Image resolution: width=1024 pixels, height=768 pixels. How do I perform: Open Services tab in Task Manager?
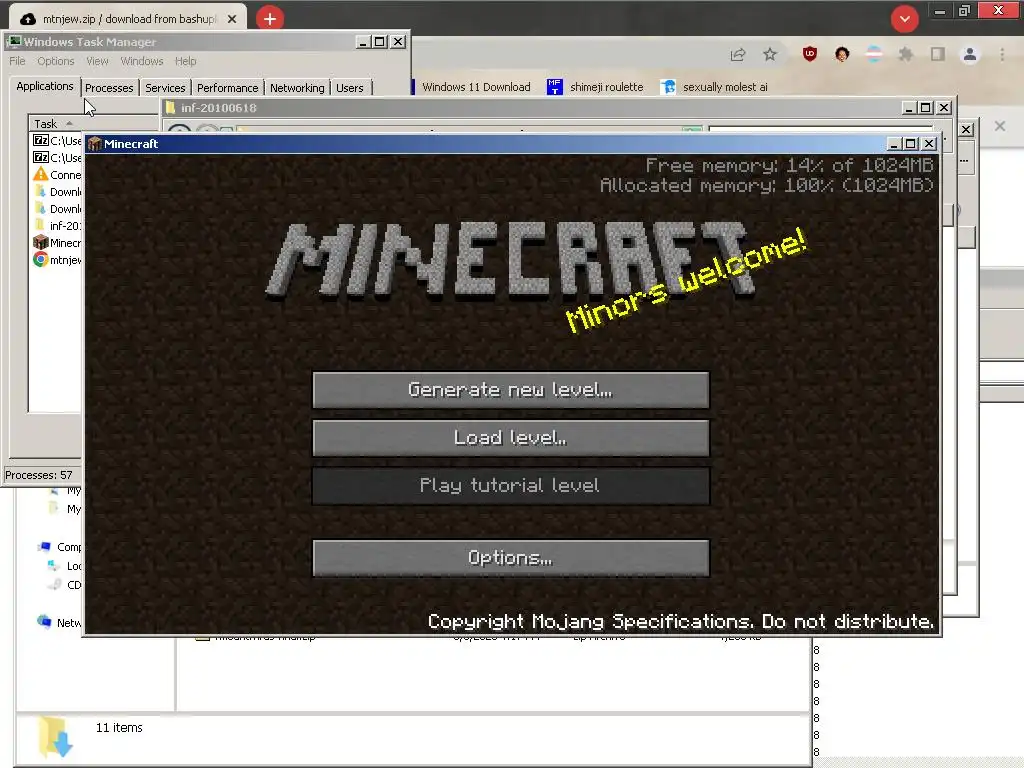[165, 88]
